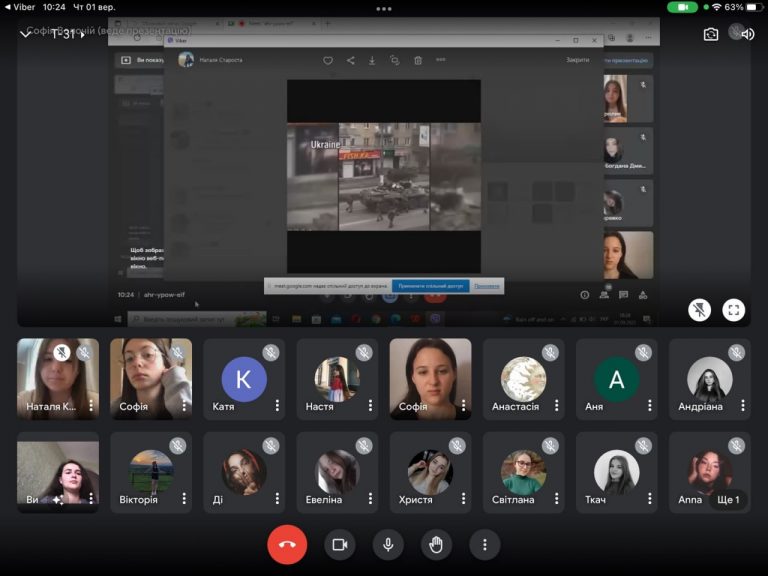This screenshot has width=768, height=576.
Task: Open options menu on Катя's tile
Action: [277, 405]
